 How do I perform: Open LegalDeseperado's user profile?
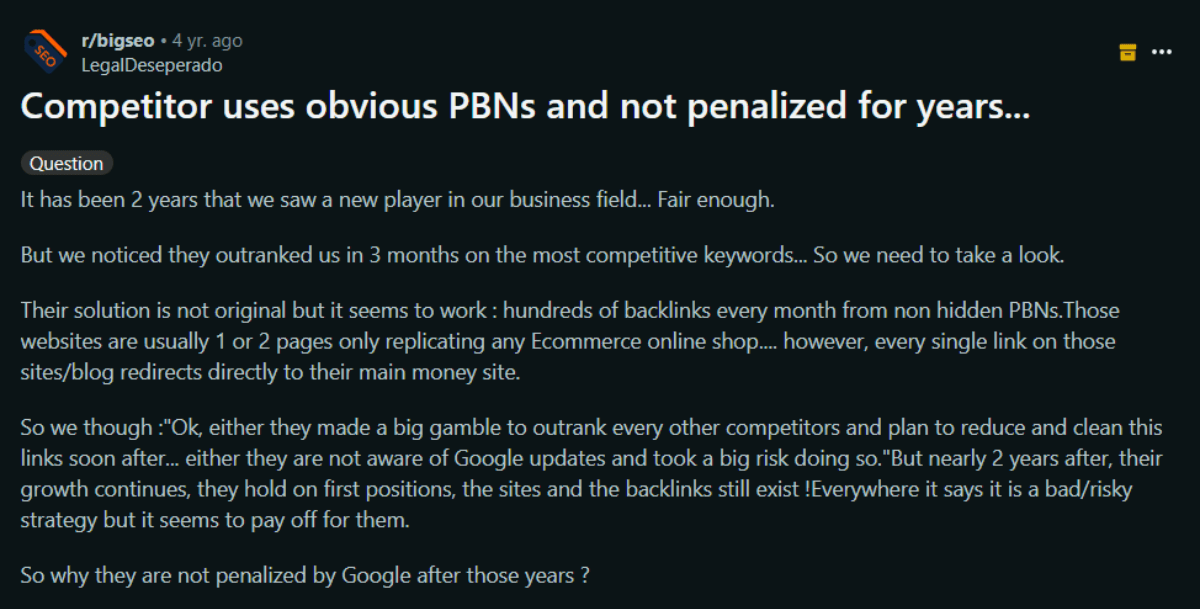[151, 65]
